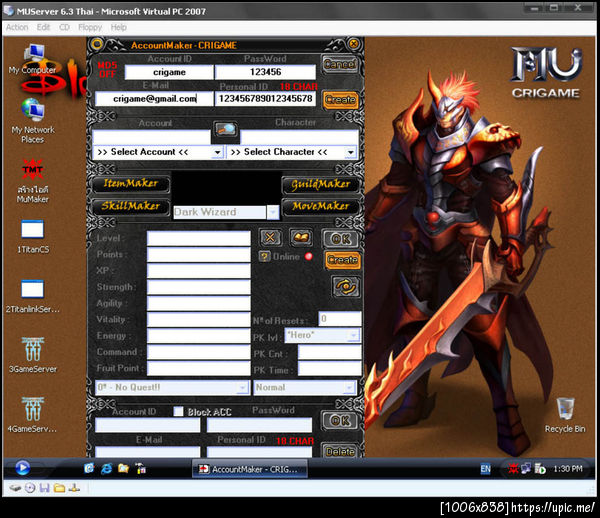Click the paint-bucket quick launch icon
The image size is (600, 518).
pyautogui.click(x=140, y=468)
